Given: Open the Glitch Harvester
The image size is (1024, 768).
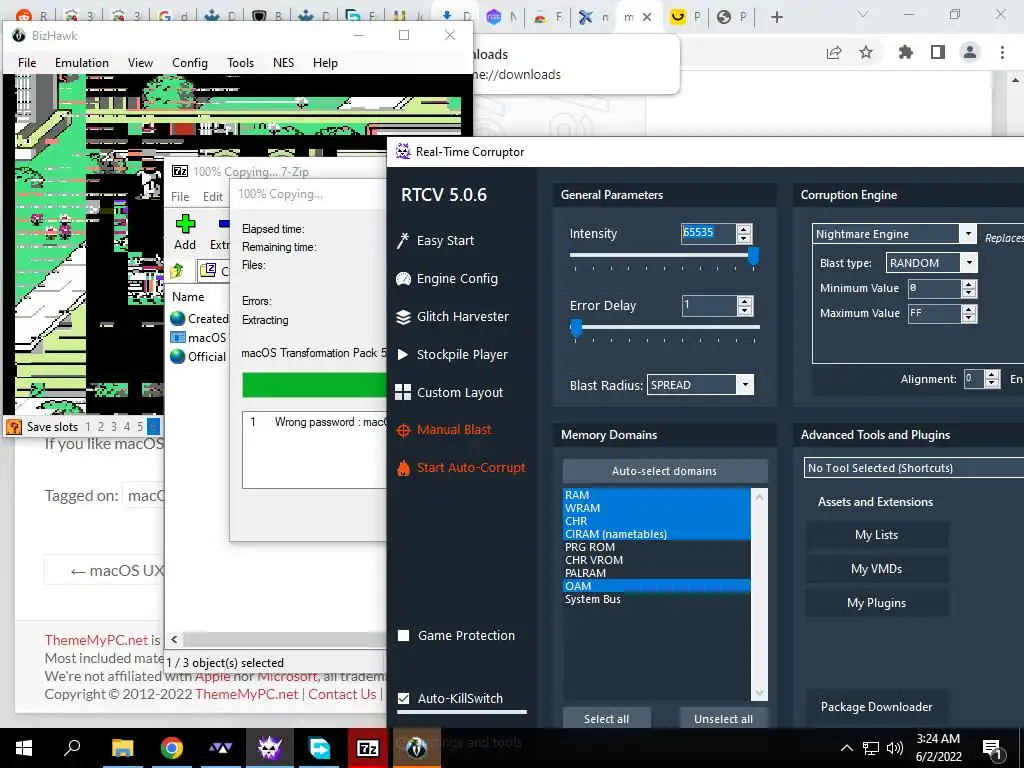Looking at the screenshot, I should [x=452, y=317].
